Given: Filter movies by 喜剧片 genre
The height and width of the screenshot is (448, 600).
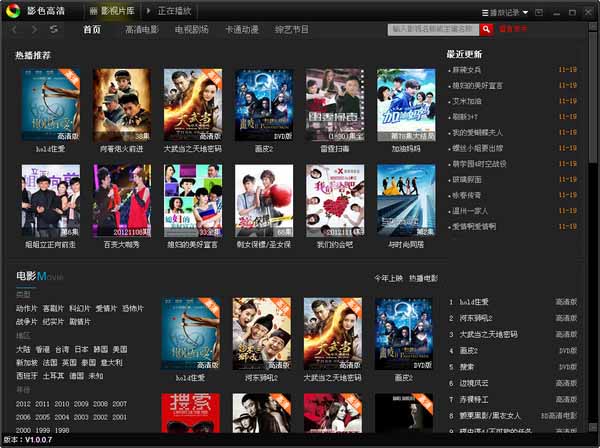Looking at the screenshot, I should tap(53, 308).
